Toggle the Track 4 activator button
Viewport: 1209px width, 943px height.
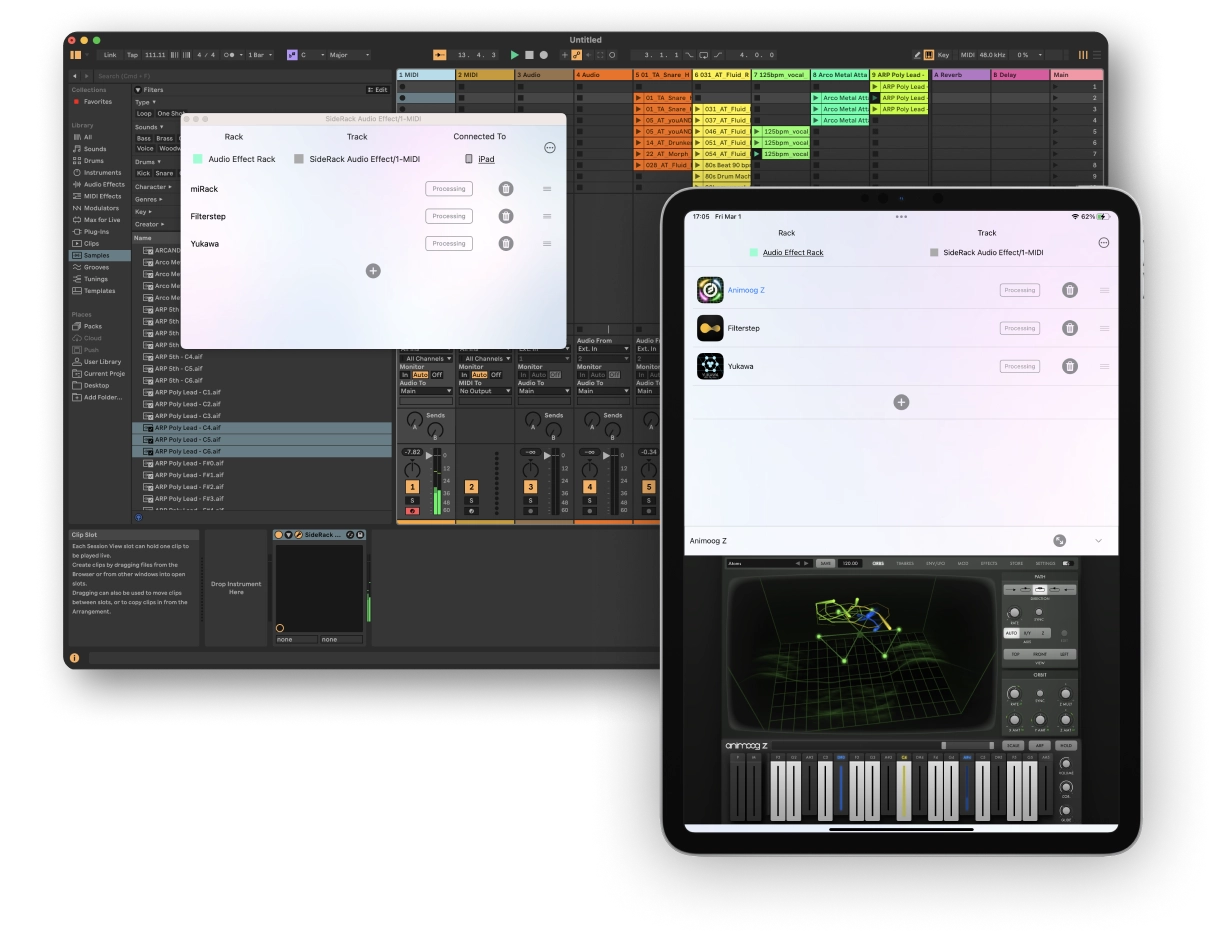(x=589, y=487)
